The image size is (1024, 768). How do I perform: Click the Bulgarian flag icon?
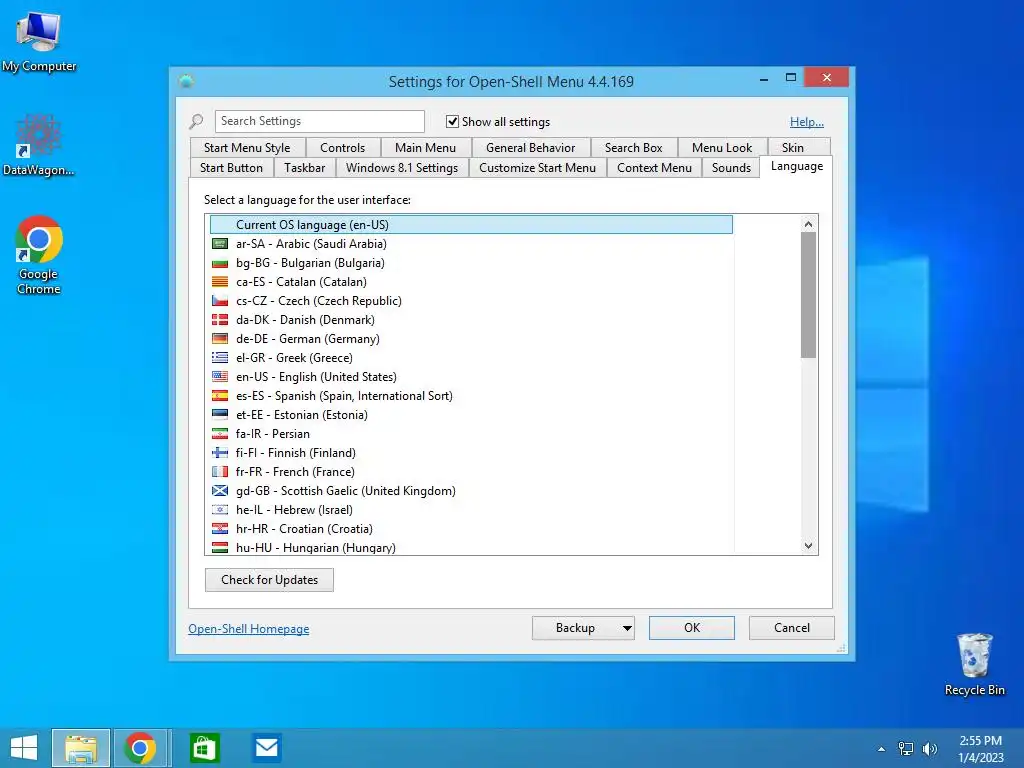click(220, 263)
